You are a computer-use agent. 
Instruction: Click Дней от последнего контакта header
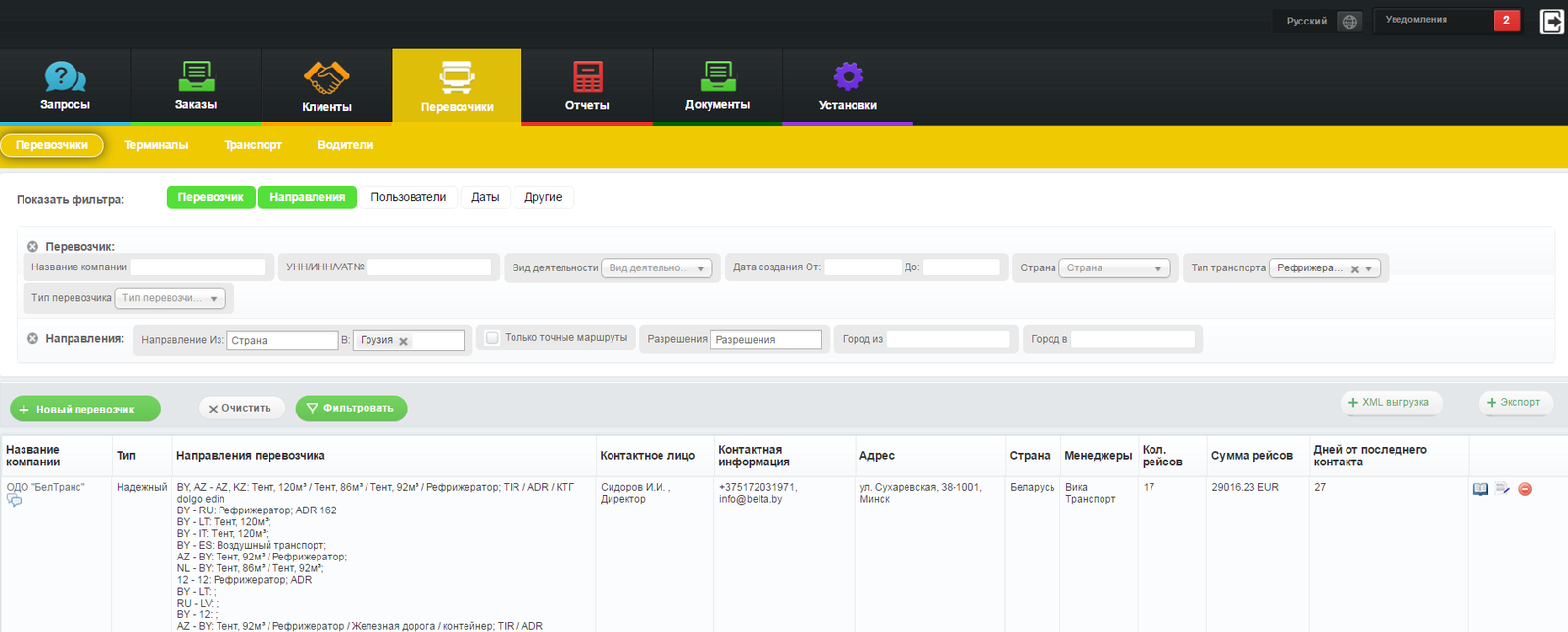click(1370, 456)
